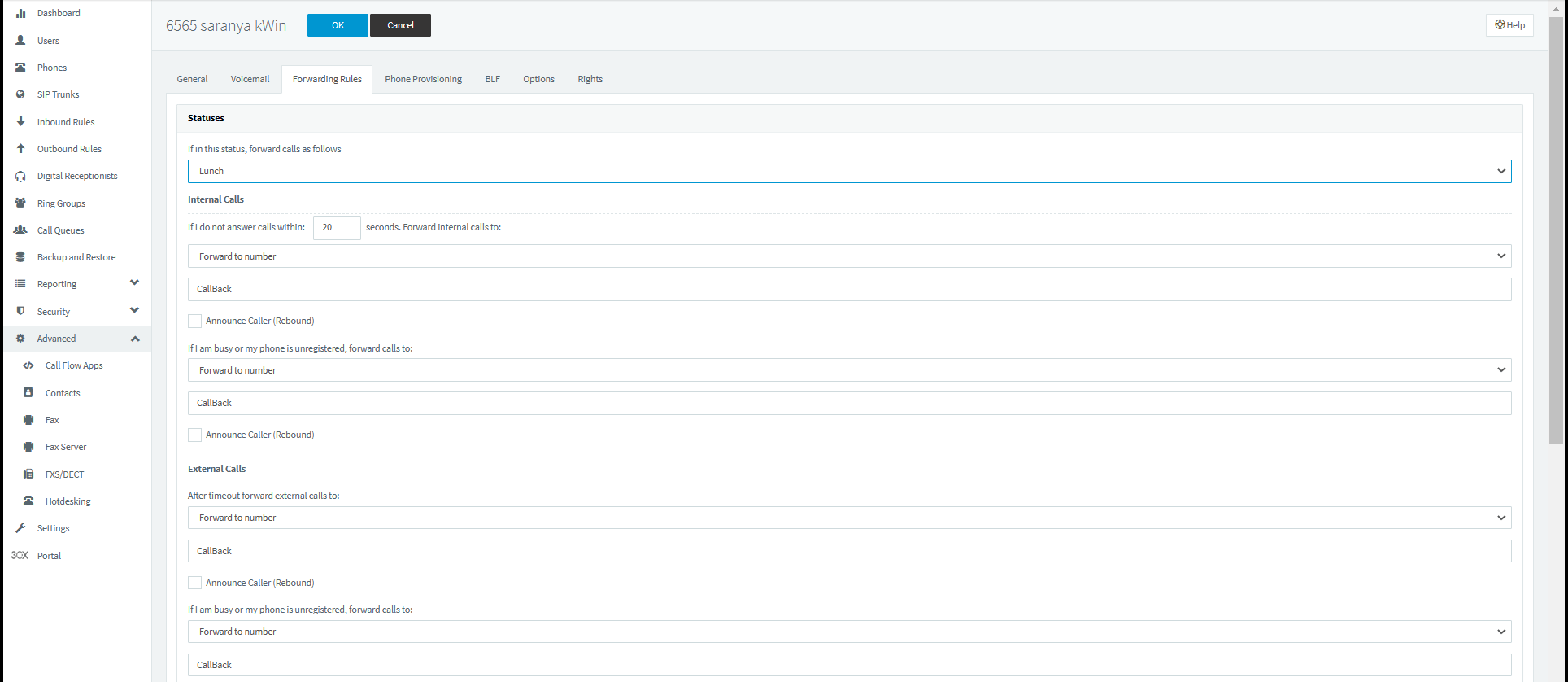Open the Rights tab
This screenshot has height=682, width=1568.
coord(590,79)
